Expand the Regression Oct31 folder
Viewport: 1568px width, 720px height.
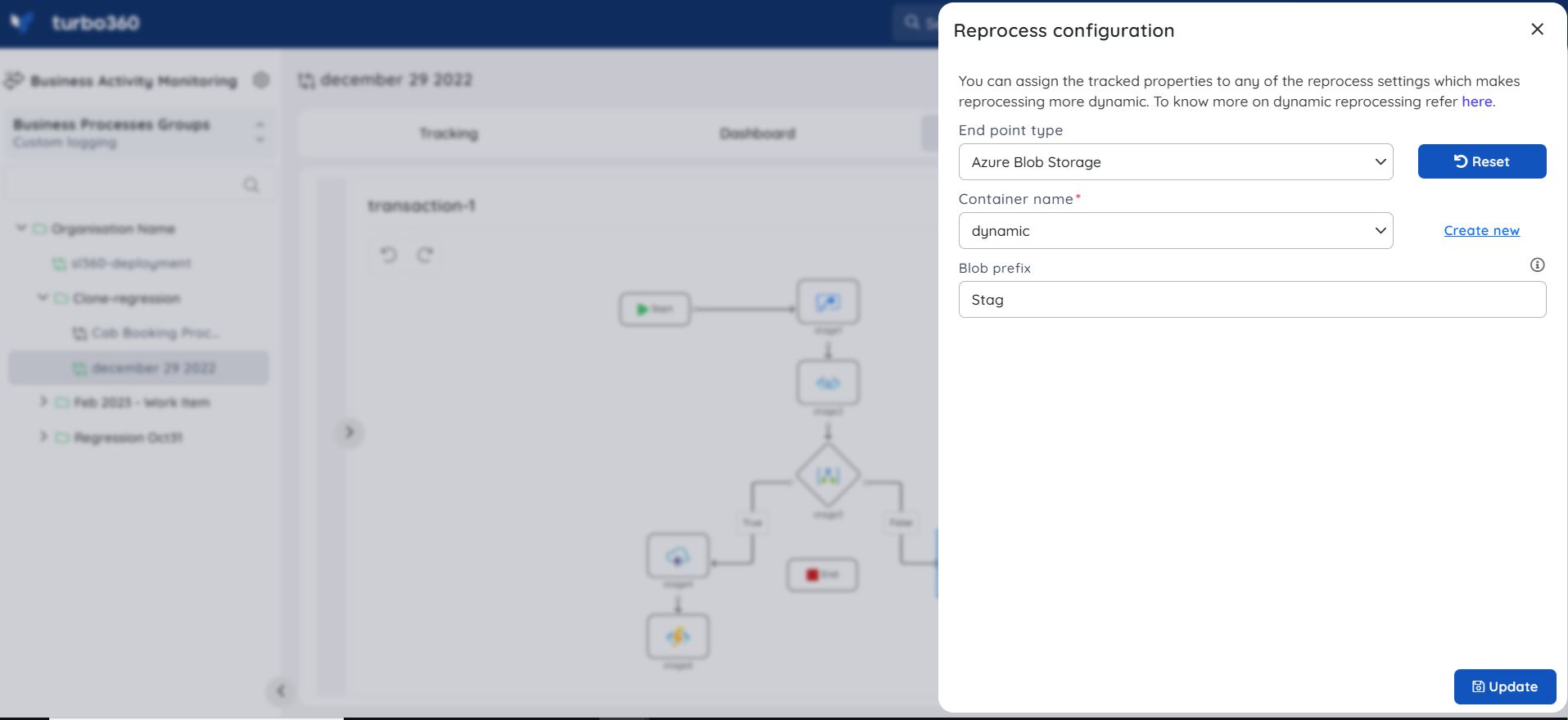click(x=43, y=437)
